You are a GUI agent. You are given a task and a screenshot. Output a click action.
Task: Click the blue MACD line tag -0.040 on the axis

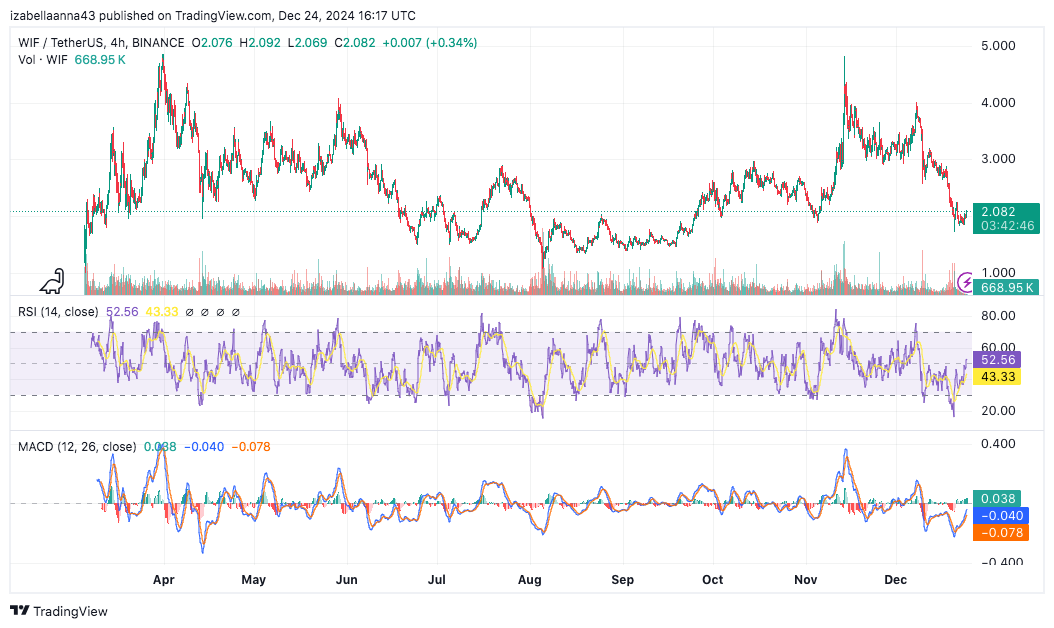(x=1002, y=516)
